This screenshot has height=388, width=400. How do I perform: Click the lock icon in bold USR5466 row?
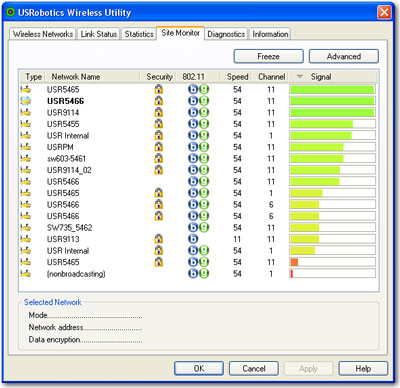(x=159, y=100)
